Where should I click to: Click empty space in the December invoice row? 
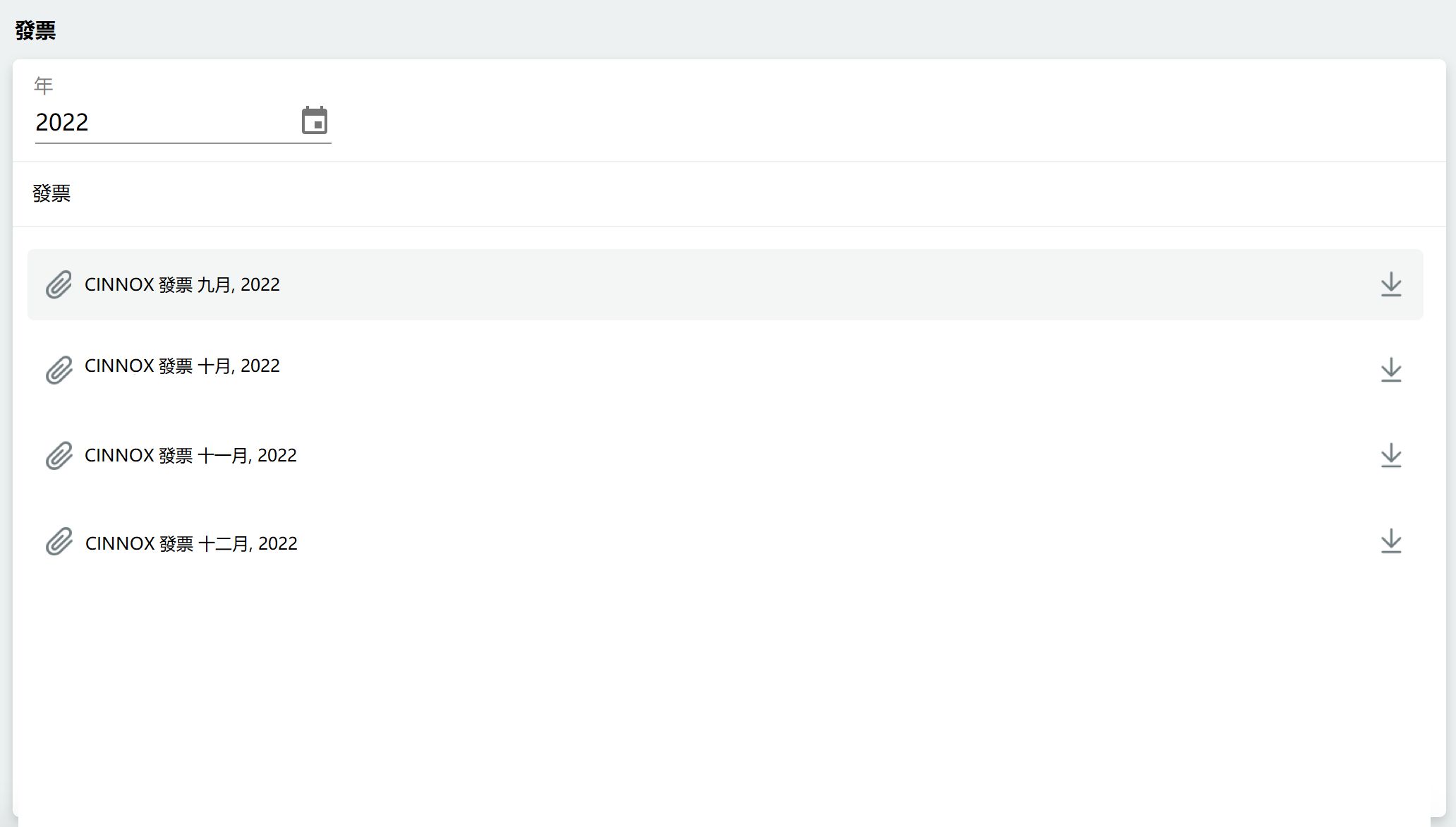point(776,543)
